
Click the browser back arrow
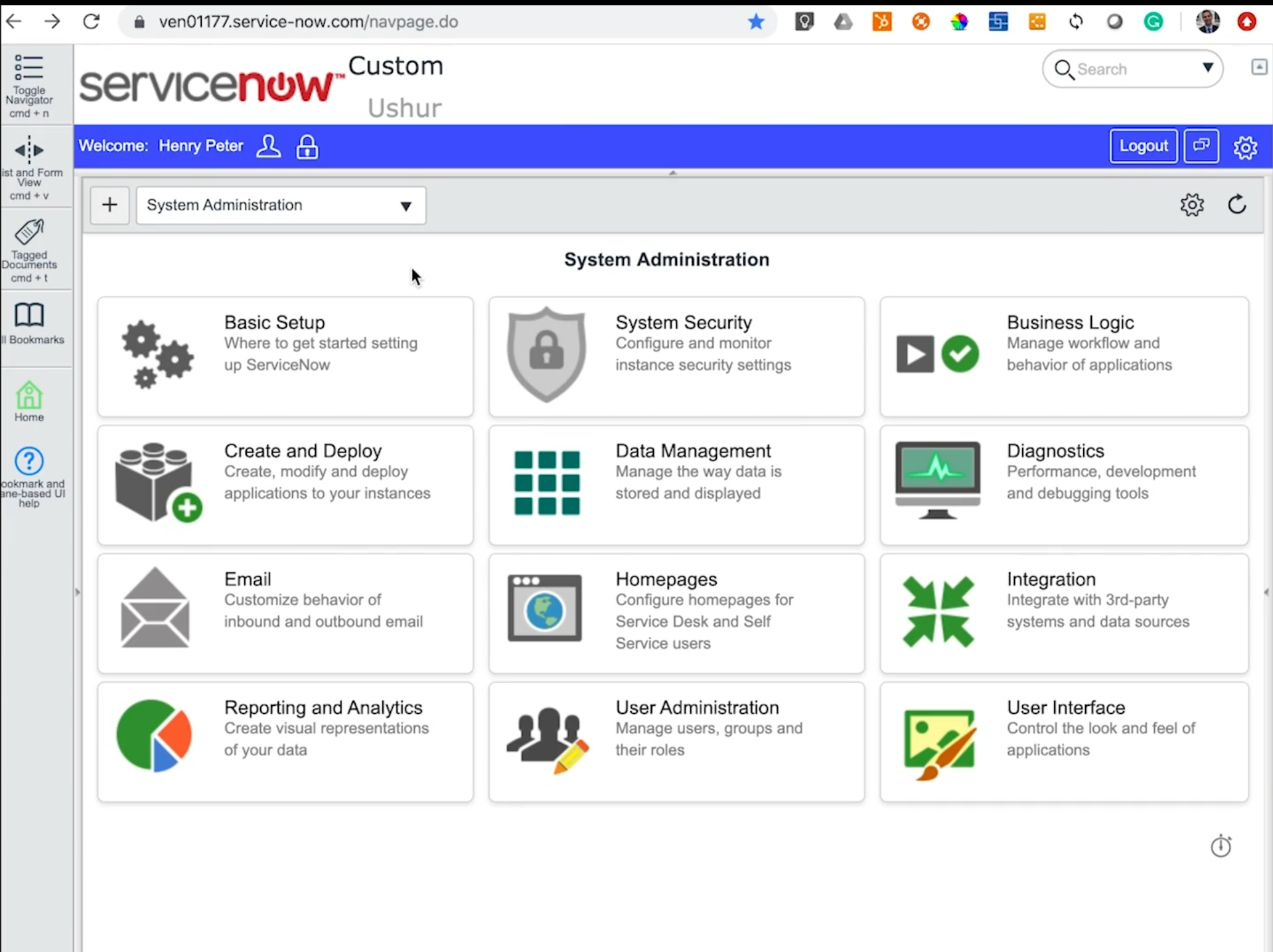(x=14, y=21)
